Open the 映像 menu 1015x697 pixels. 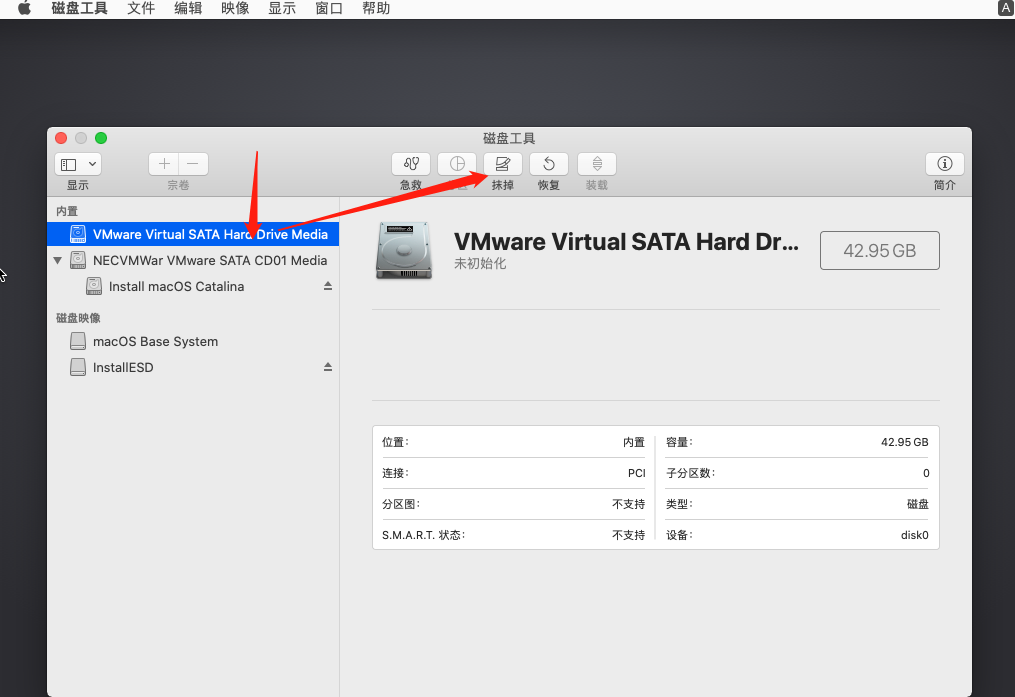pos(235,8)
